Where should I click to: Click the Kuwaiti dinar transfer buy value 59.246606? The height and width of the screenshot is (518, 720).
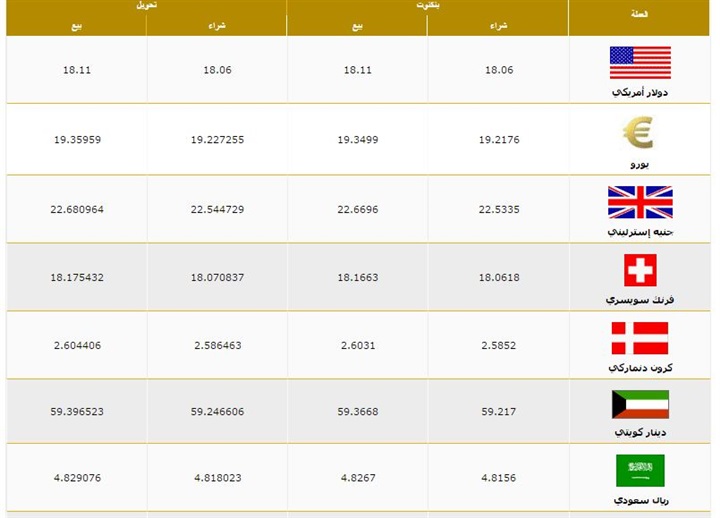click(217, 411)
